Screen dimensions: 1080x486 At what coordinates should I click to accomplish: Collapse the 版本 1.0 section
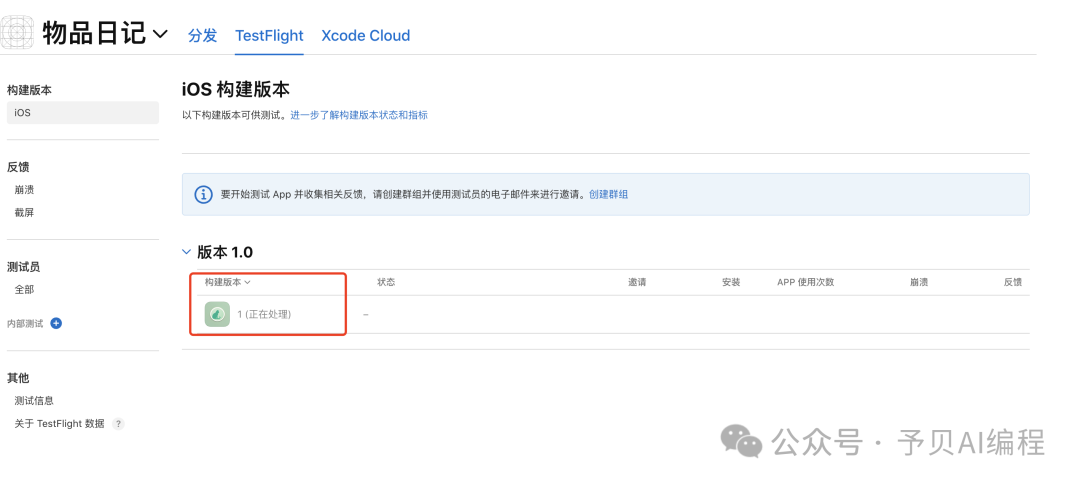(187, 252)
